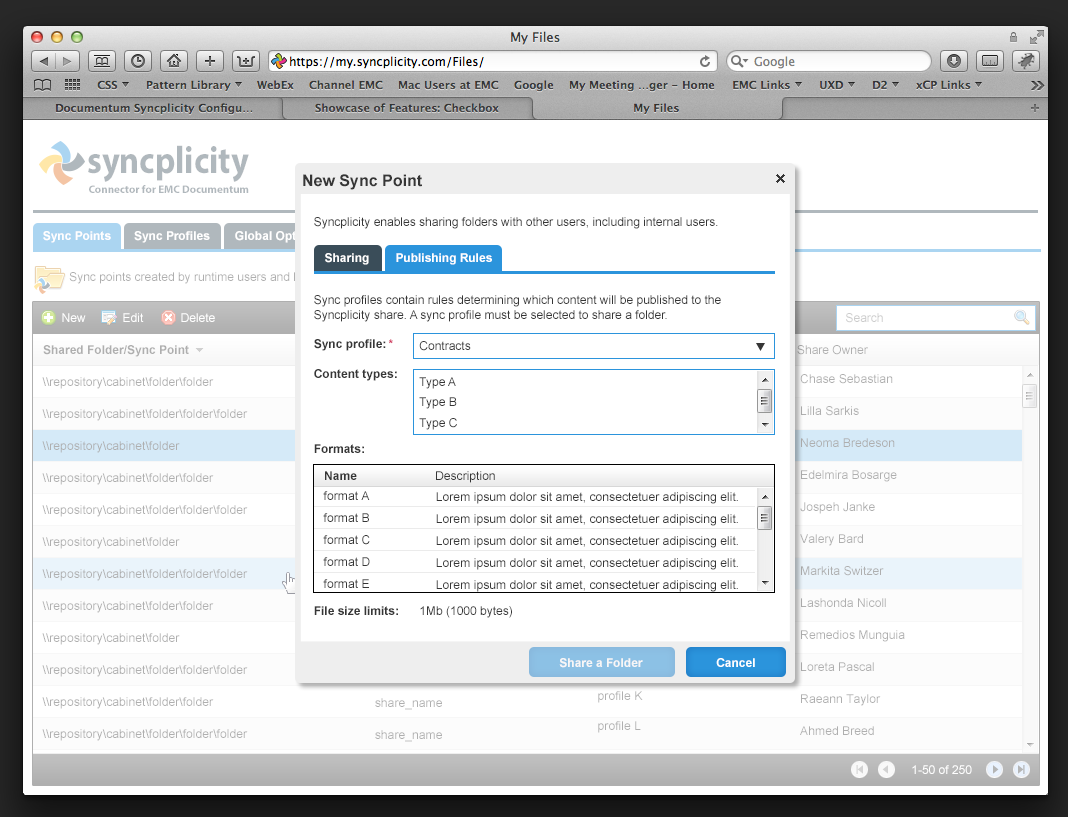The height and width of the screenshot is (817, 1068).
Task: Go to the previous results page
Action: click(x=886, y=769)
